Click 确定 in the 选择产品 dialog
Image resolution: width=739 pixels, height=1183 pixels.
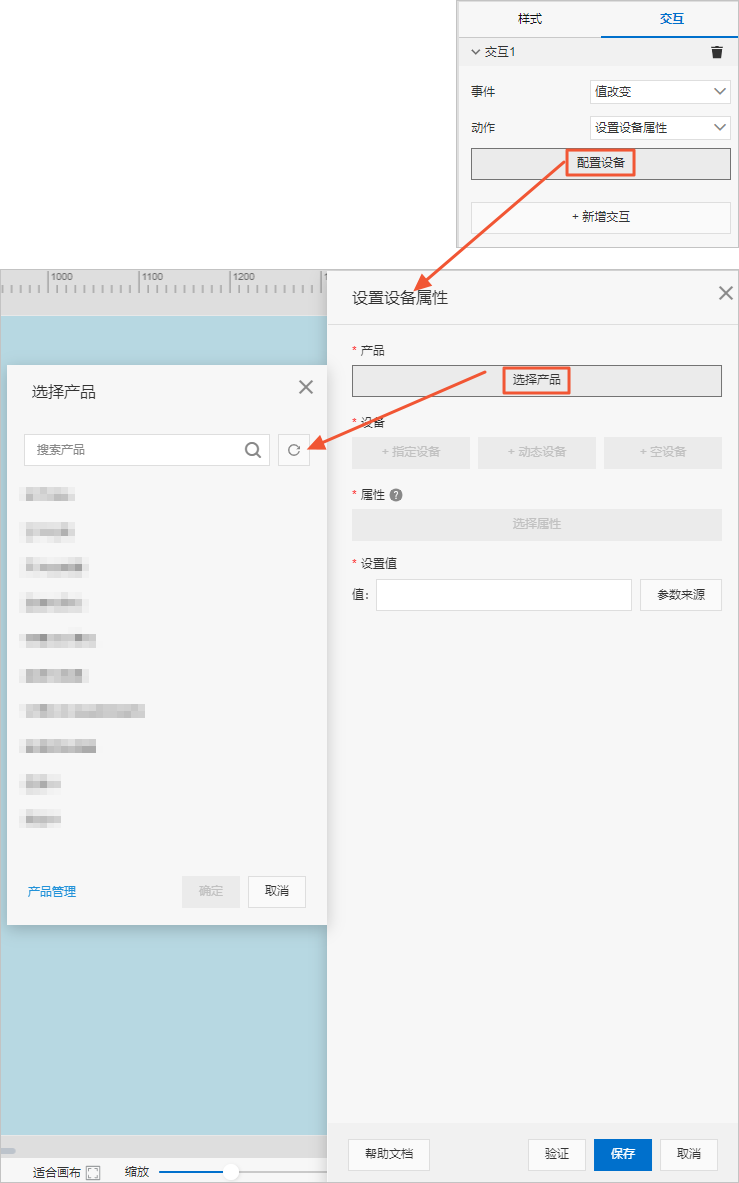211,891
